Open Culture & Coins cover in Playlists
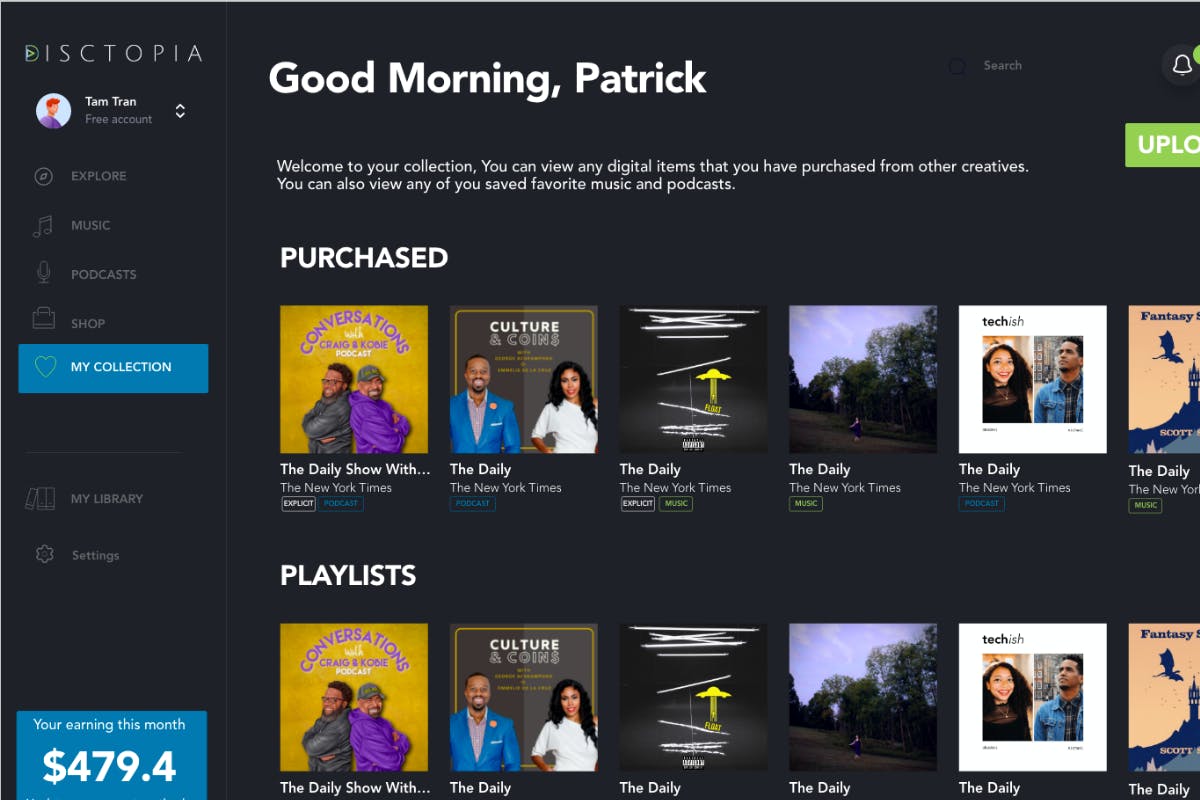Viewport: 1200px width, 800px height. [x=524, y=697]
